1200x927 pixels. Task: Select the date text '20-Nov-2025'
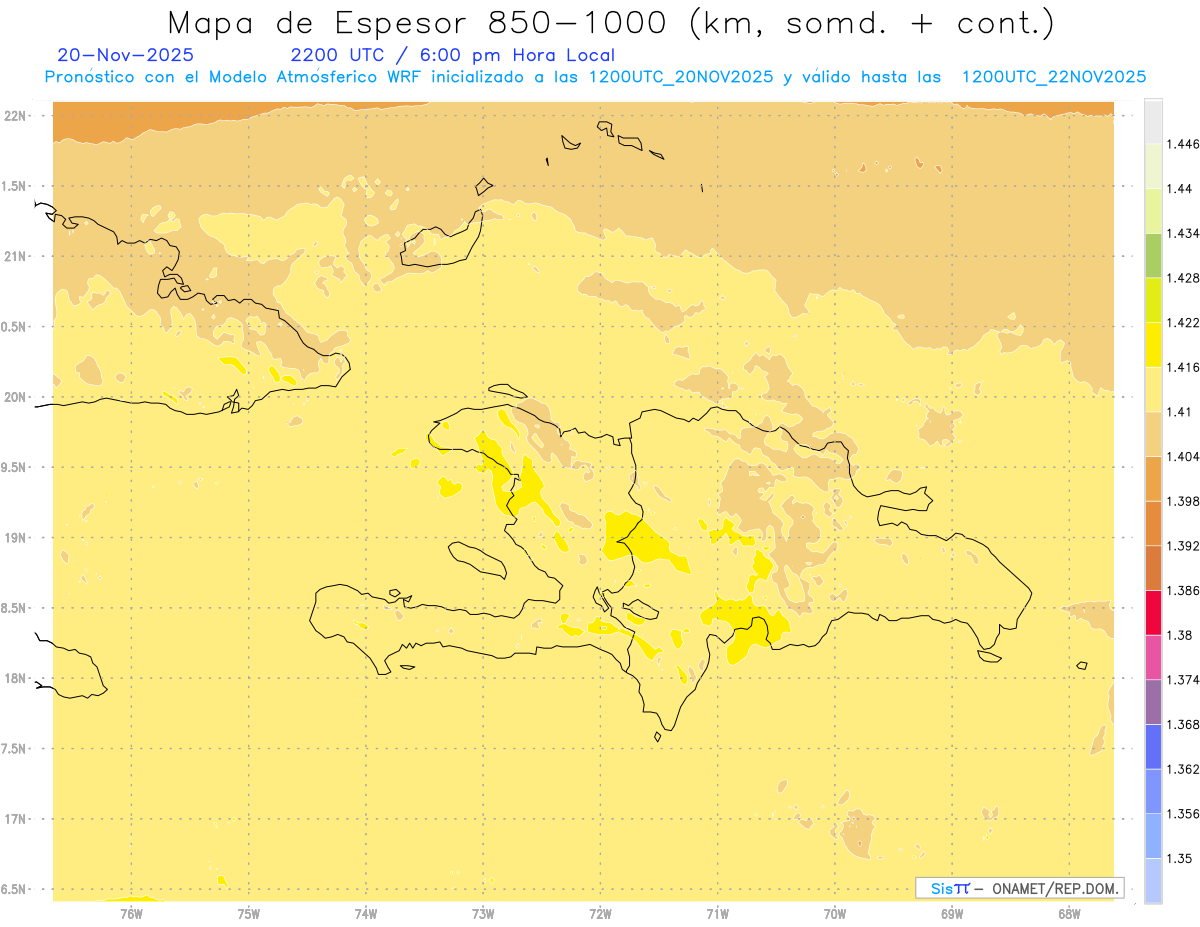tap(126, 56)
